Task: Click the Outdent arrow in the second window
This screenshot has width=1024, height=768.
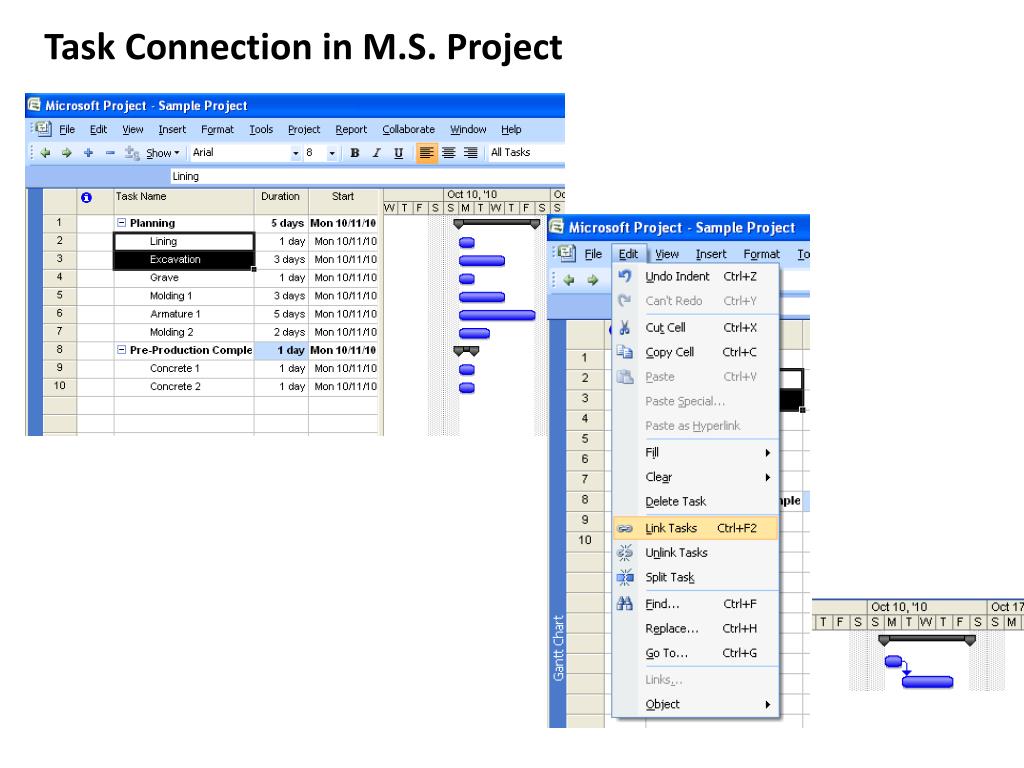Action: (x=569, y=280)
